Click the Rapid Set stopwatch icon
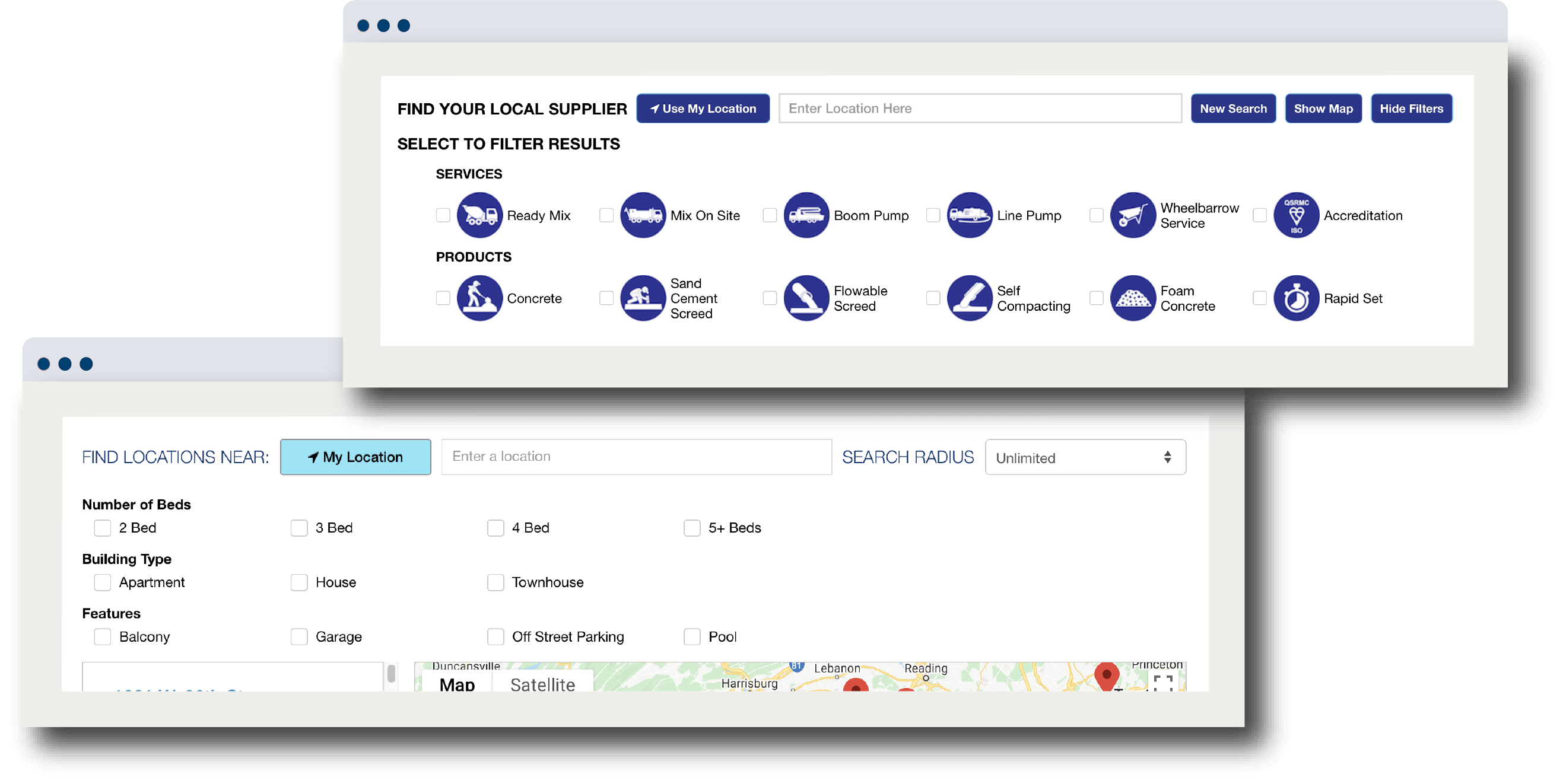The height and width of the screenshot is (784, 1563). (1296, 298)
